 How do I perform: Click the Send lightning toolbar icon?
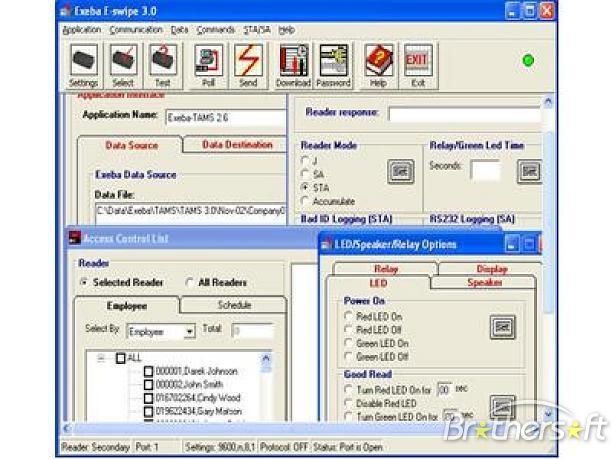(x=248, y=66)
